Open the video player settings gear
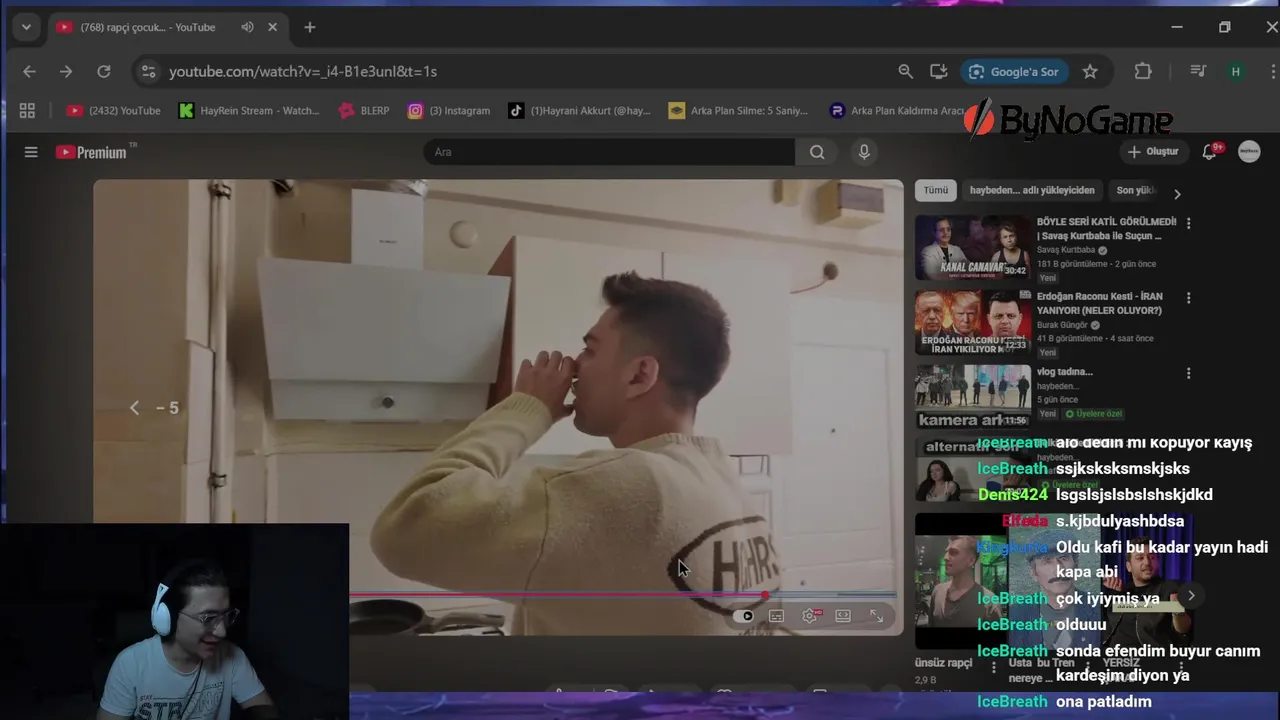This screenshot has width=1280, height=720. (x=810, y=616)
